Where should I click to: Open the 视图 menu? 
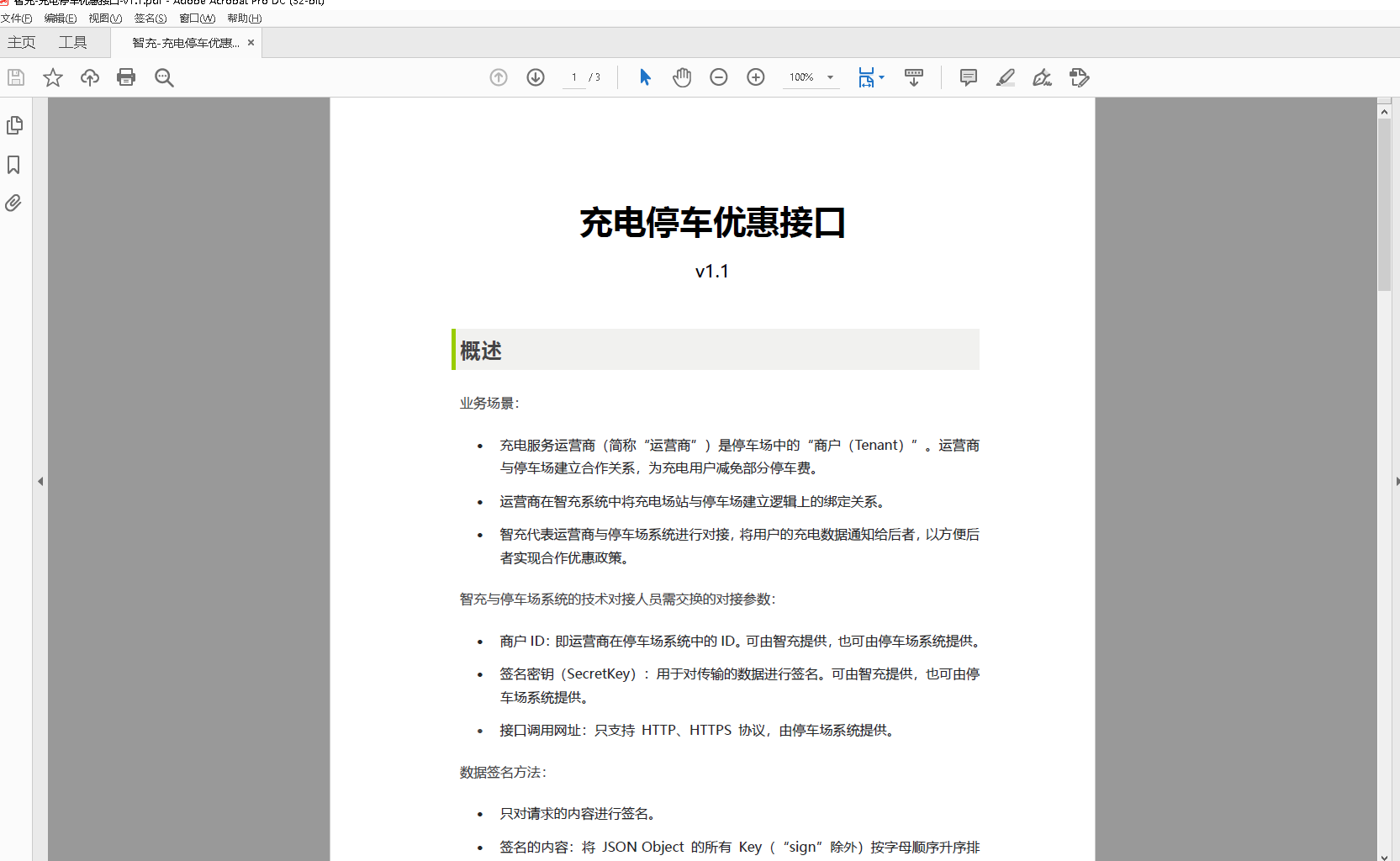click(105, 18)
